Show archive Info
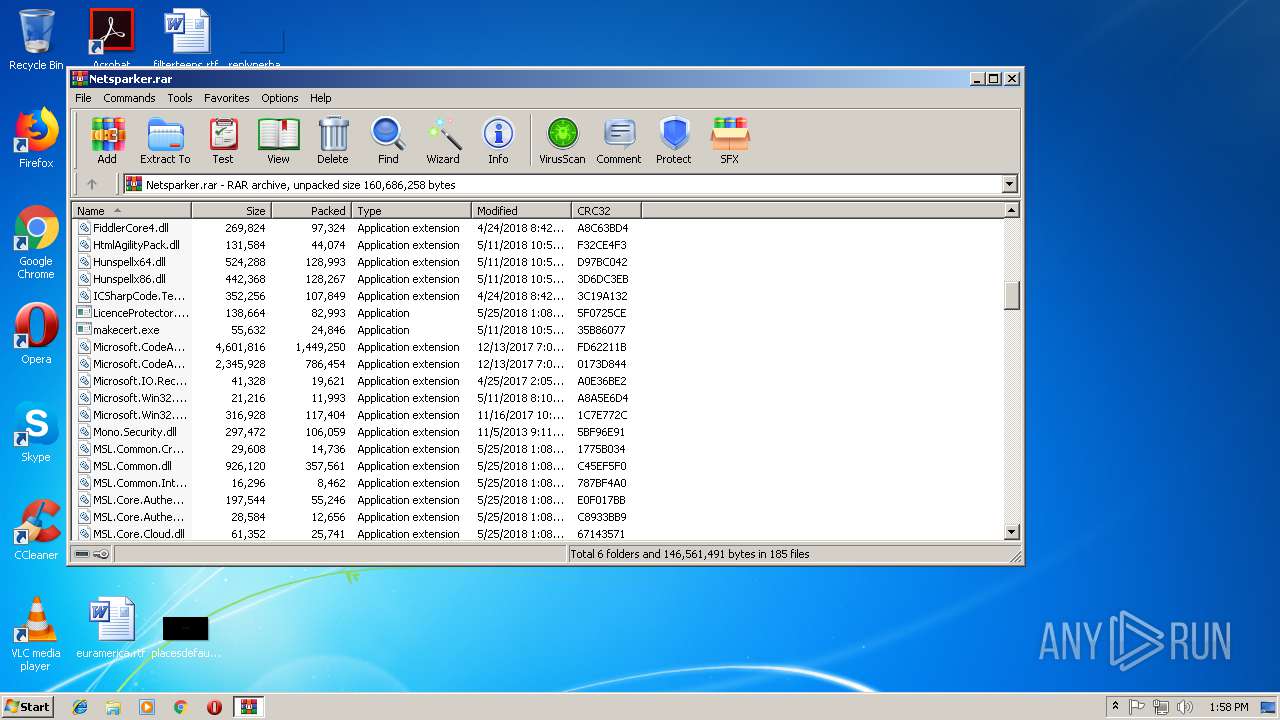This screenshot has height=720, width=1280. [x=498, y=140]
